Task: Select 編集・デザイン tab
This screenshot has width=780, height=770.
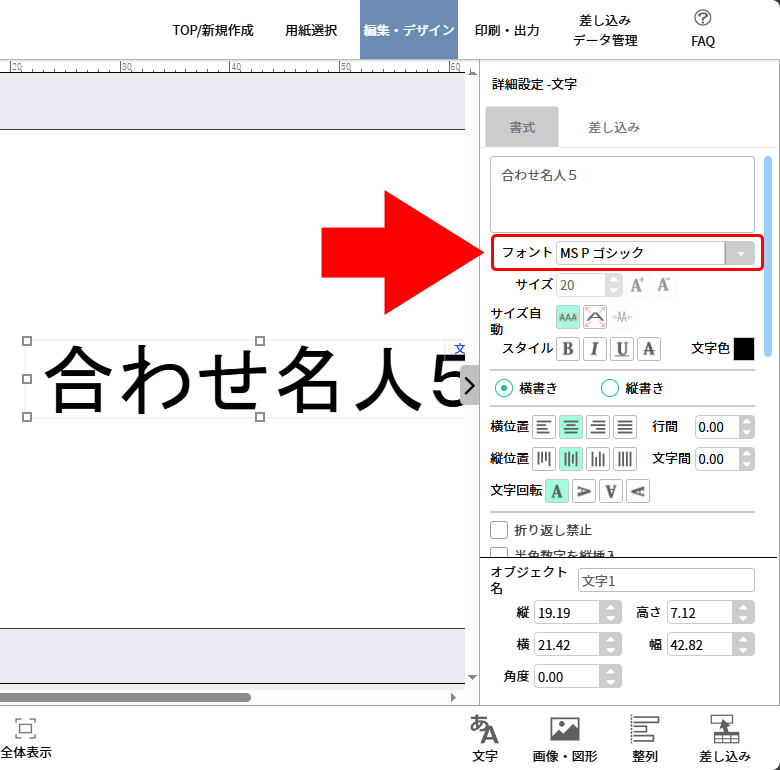Action: (409, 29)
